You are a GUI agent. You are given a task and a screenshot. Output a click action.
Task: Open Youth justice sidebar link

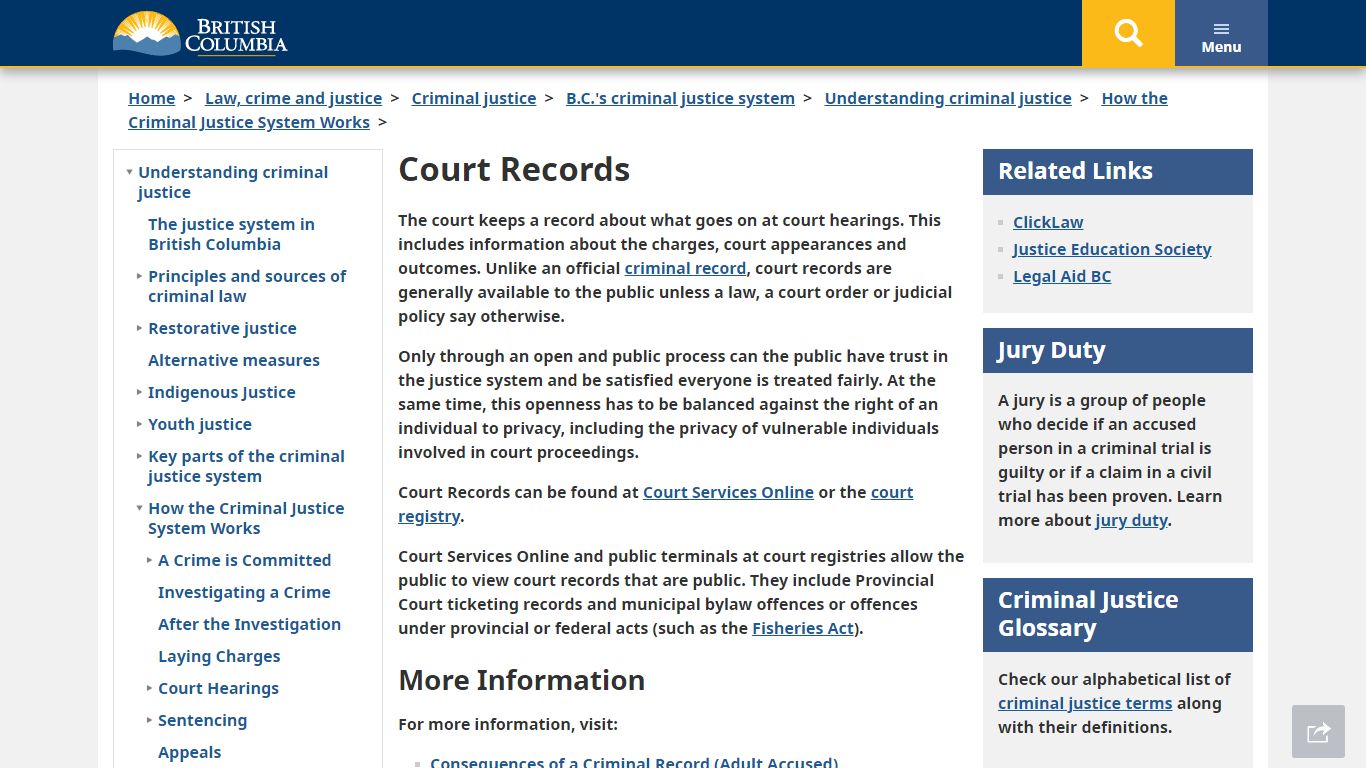tap(199, 424)
